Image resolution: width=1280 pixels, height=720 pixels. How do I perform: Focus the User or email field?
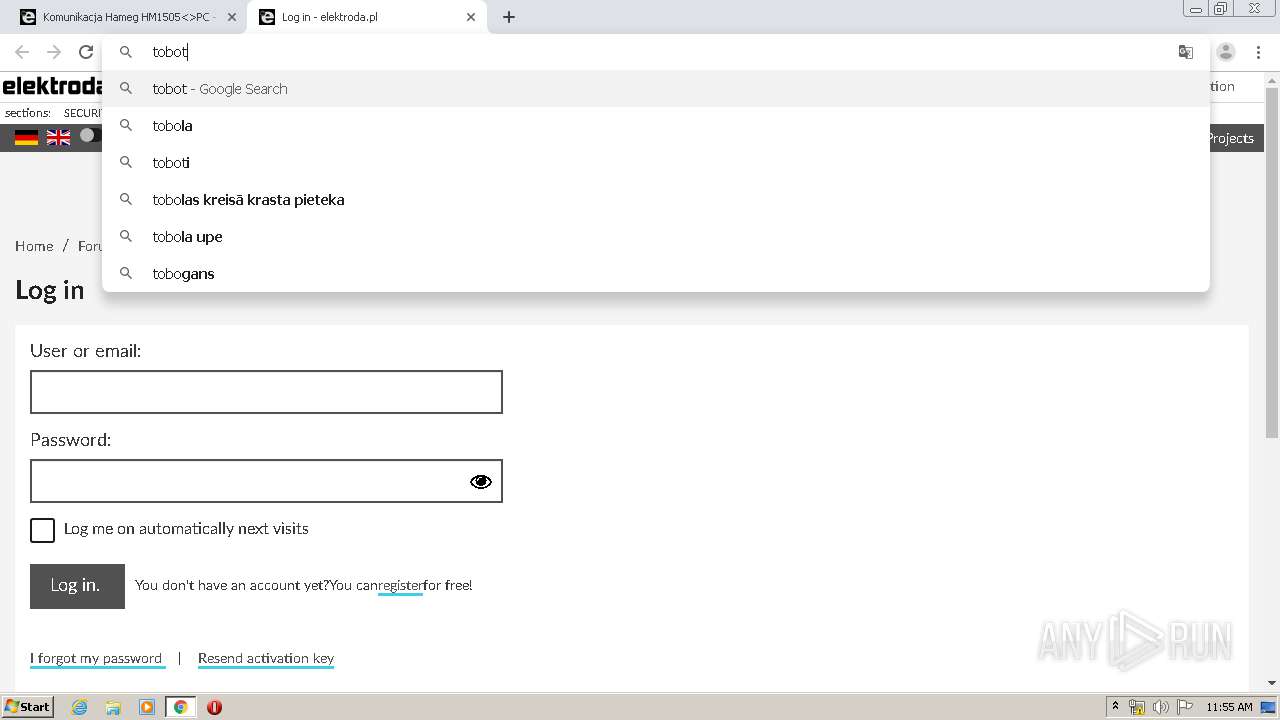pos(266,392)
